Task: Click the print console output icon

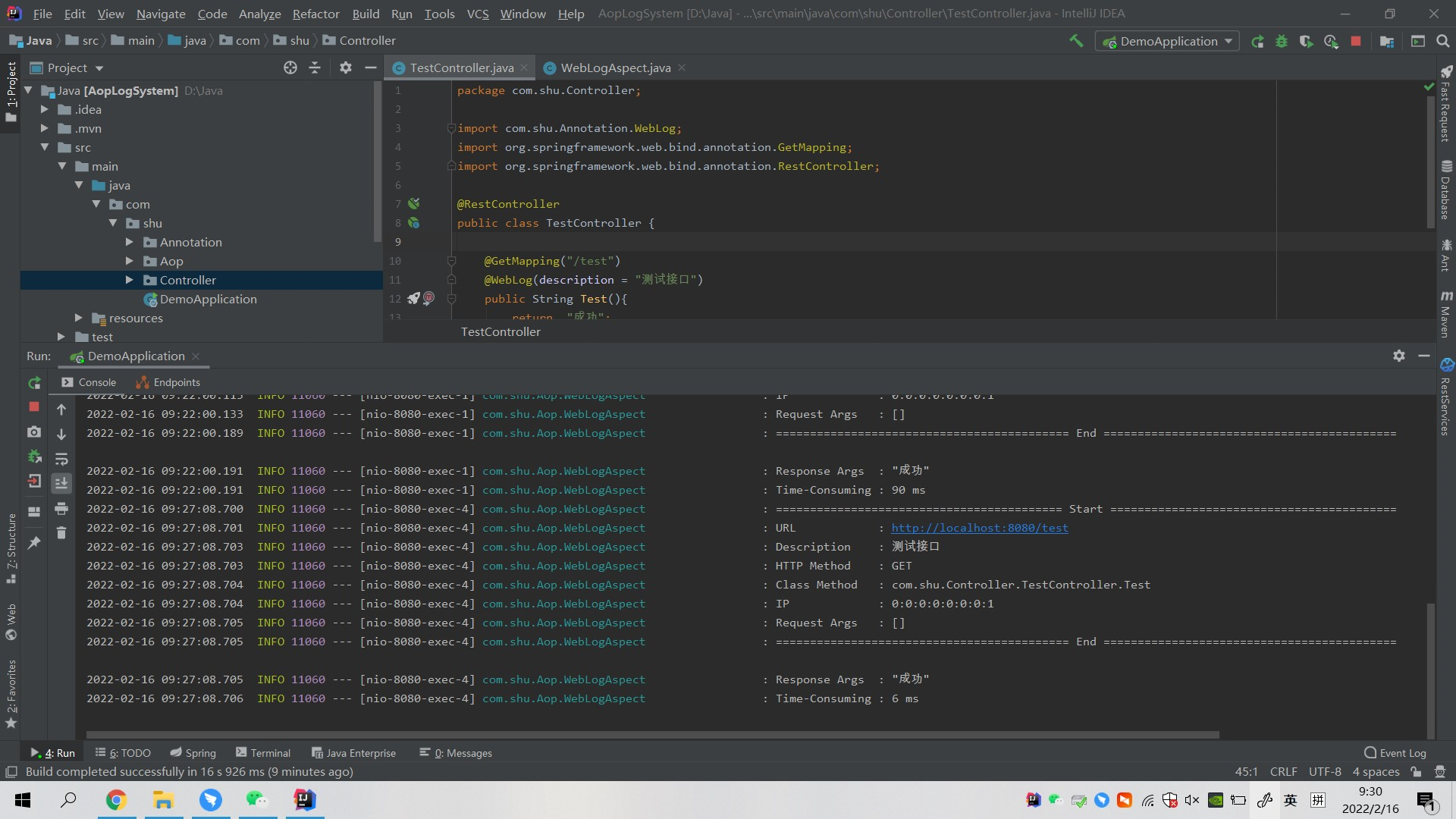Action: (61, 508)
